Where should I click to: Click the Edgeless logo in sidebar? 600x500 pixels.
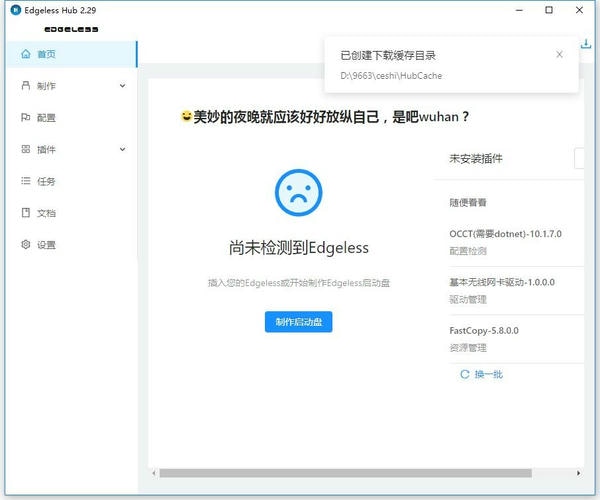[x=71, y=29]
